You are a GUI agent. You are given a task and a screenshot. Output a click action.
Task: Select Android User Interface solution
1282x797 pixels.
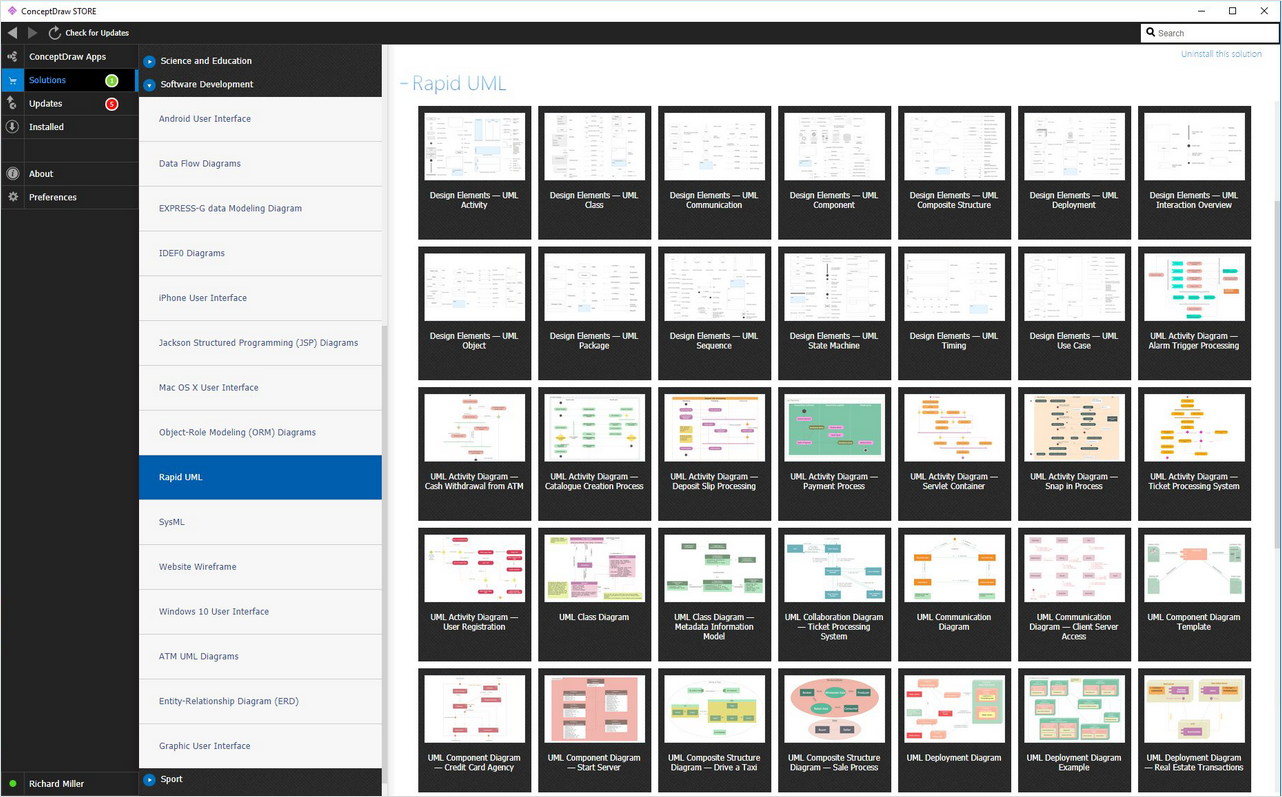(x=260, y=119)
